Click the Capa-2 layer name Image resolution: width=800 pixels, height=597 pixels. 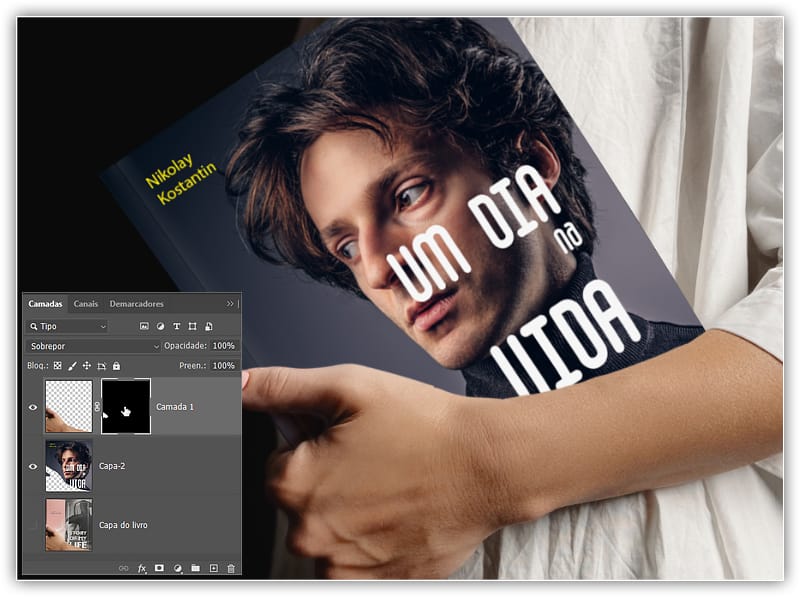[112, 466]
